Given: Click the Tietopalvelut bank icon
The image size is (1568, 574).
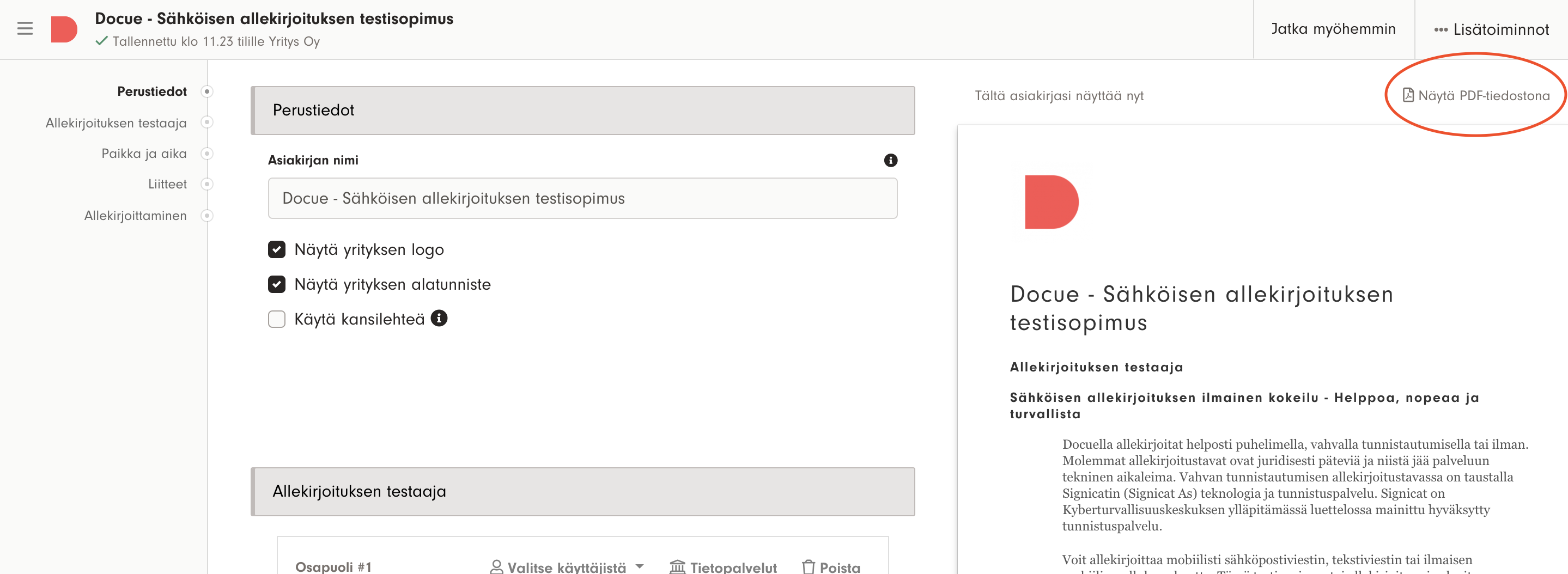Looking at the screenshot, I should point(677,567).
